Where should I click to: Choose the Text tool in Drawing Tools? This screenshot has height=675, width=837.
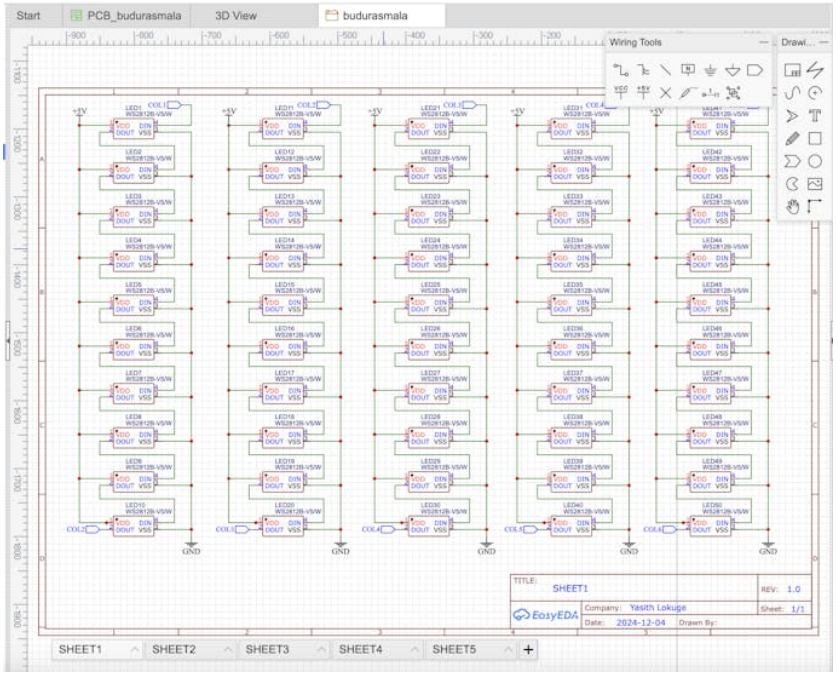815,115
